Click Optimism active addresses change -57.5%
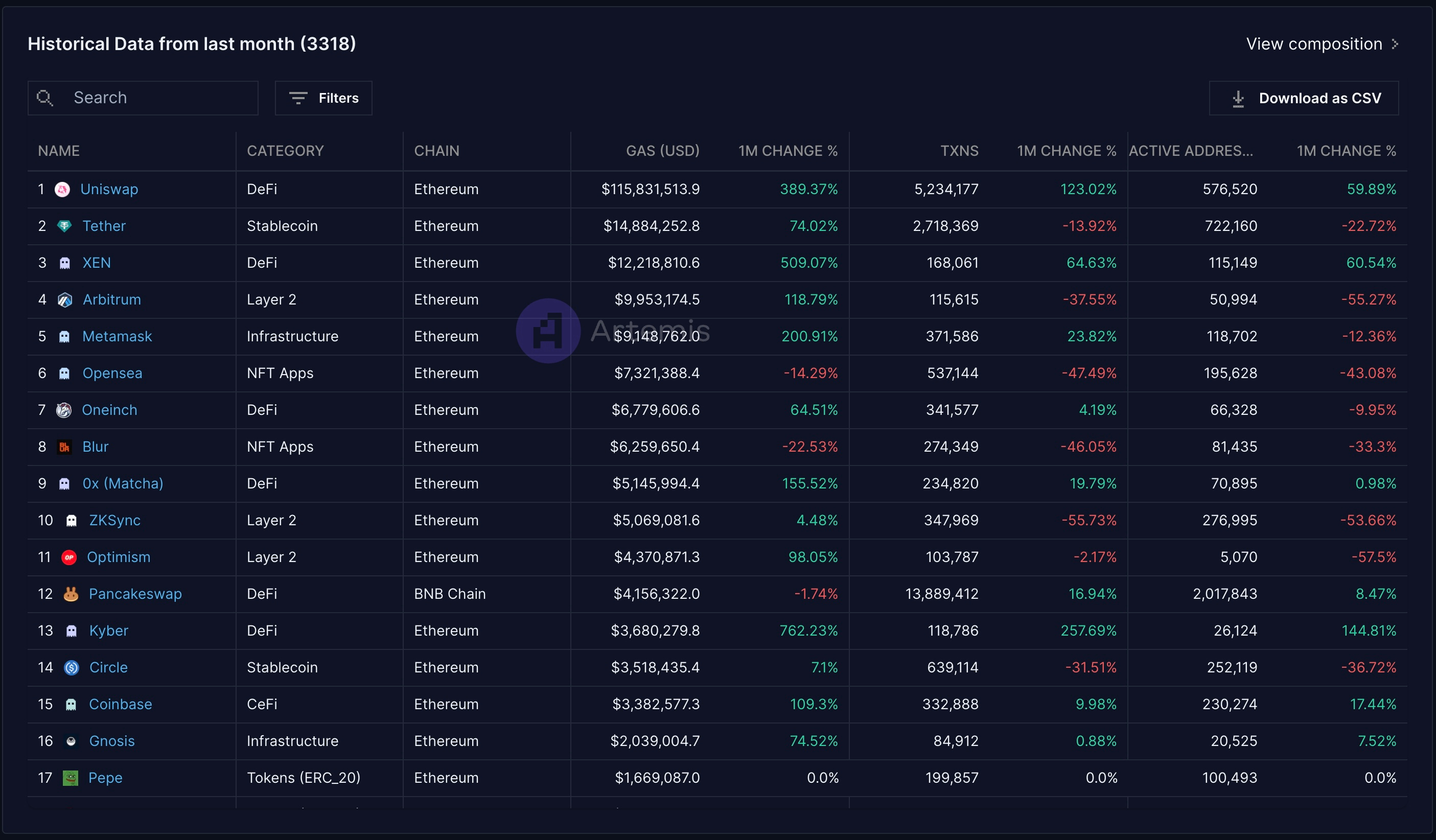Viewport: 1436px width, 840px height. click(x=1374, y=557)
